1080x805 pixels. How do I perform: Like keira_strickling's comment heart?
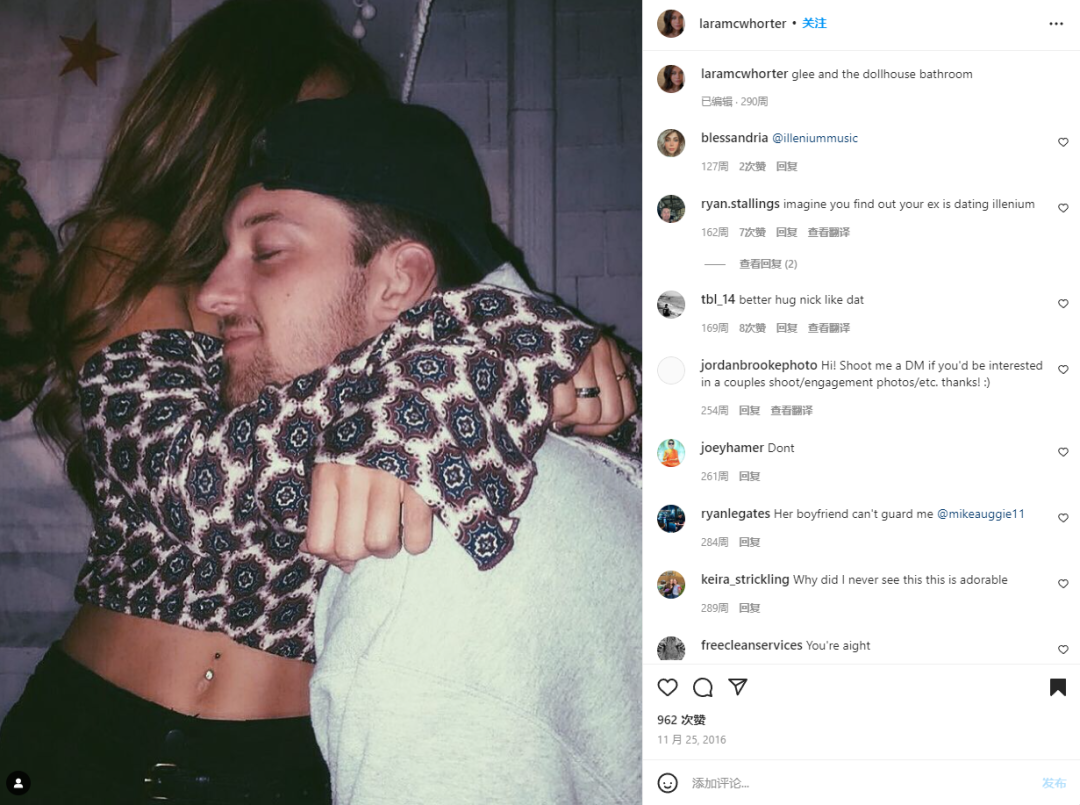pos(1063,583)
